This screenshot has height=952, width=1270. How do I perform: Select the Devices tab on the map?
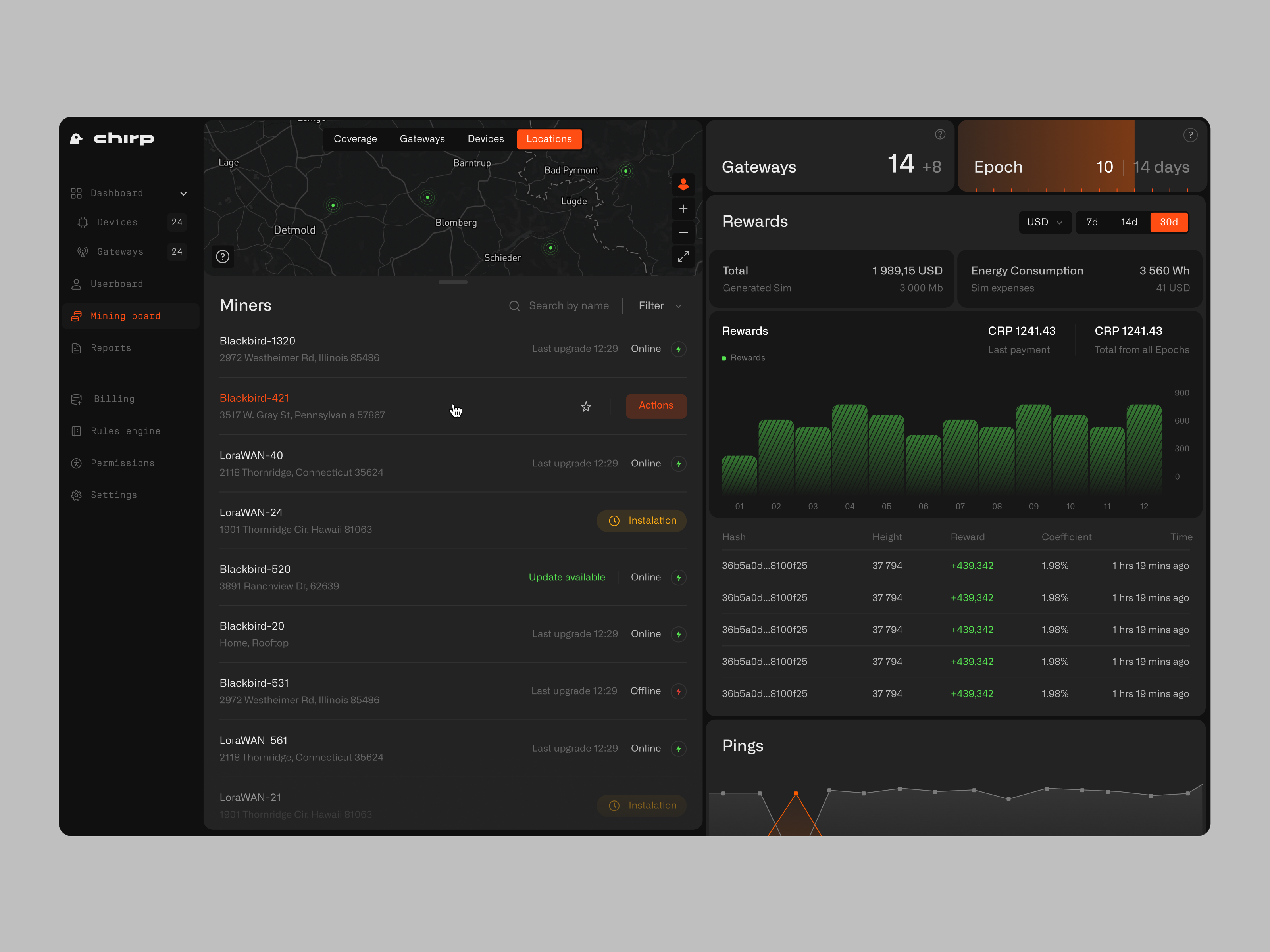[x=485, y=138]
